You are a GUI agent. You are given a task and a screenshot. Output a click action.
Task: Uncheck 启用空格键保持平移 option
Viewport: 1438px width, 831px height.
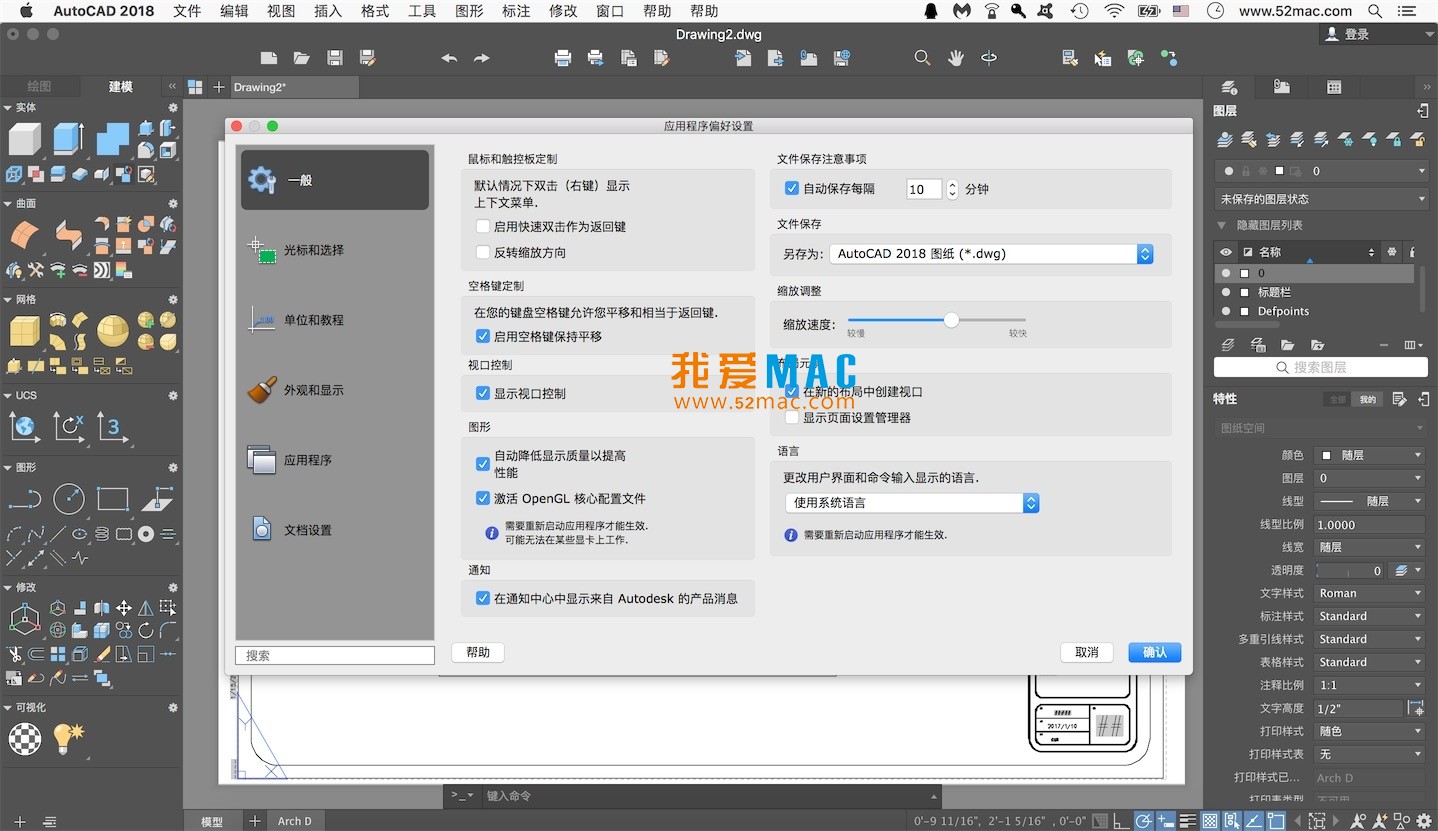click(x=483, y=337)
